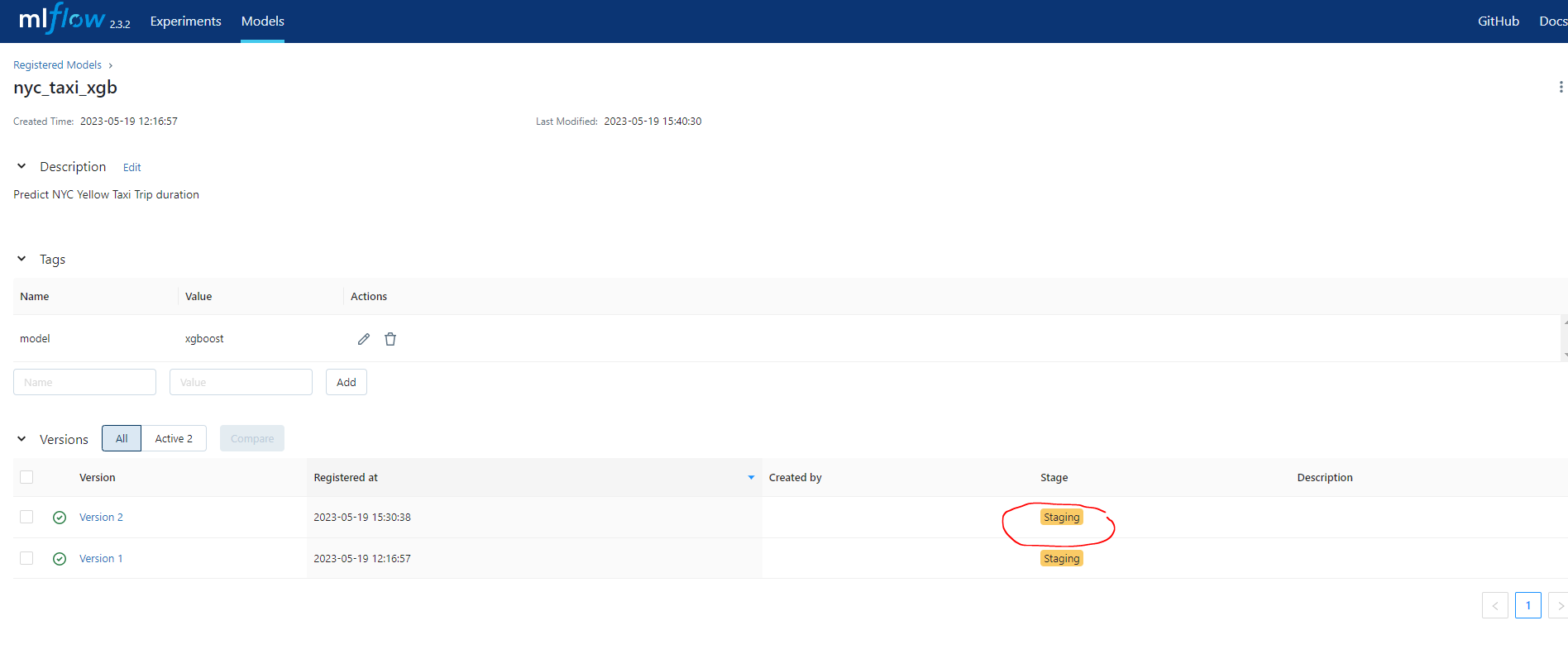Click the Description column header in versions table
The height and width of the screenshot is (654, 1568).
coord(1325,478)
